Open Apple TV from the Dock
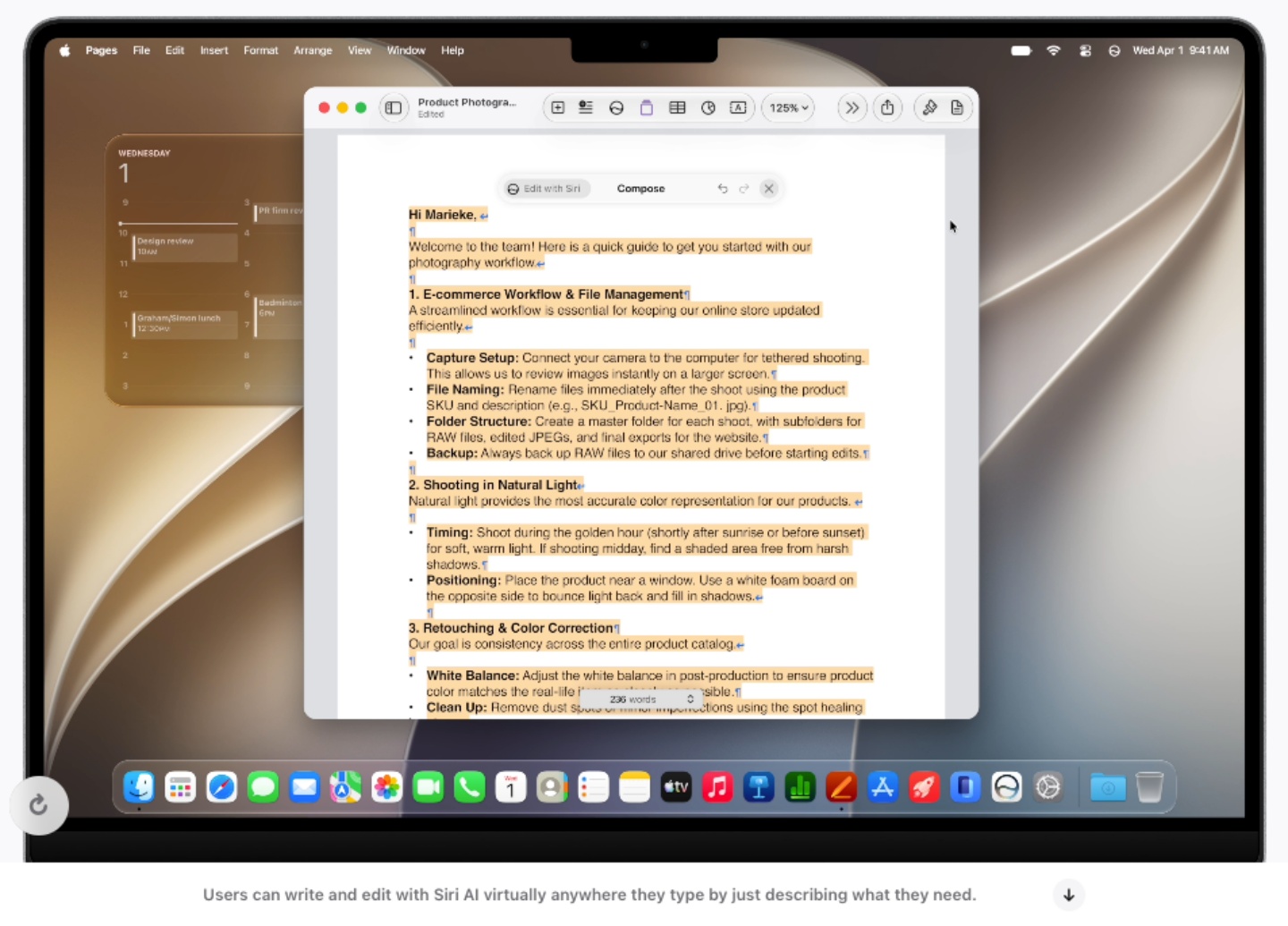1288x926 pixels. [676, 787]
